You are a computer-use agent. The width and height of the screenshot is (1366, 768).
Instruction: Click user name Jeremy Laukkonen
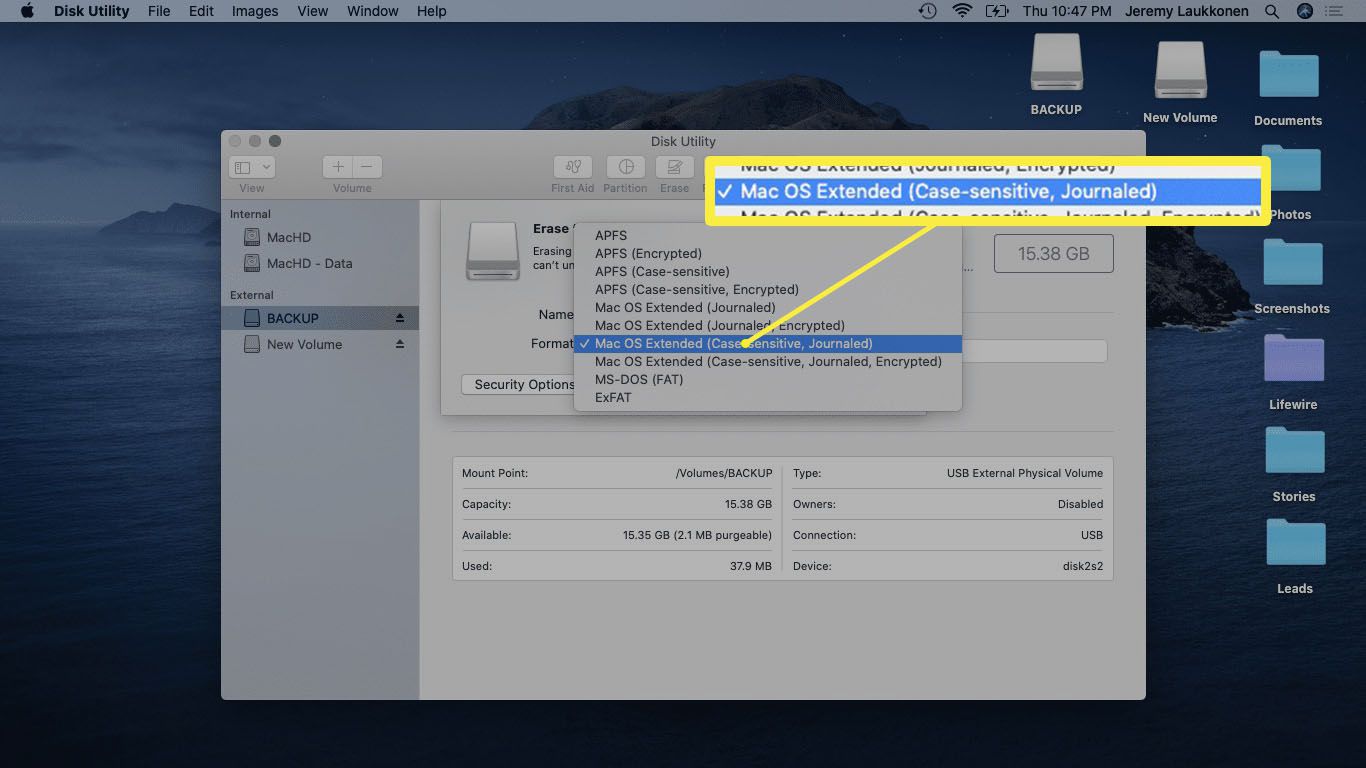tap(1188, 11)
